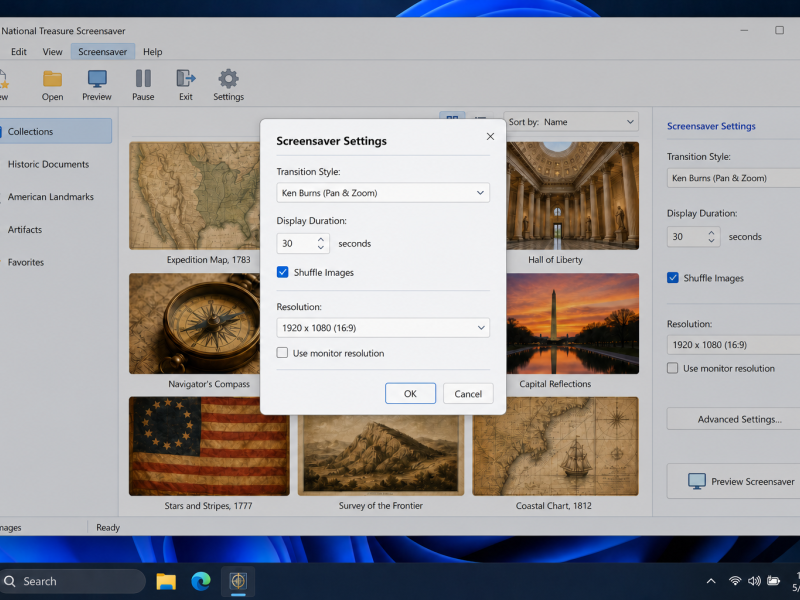Tick Use monitor resolution in right panel
This screenshot has width=800, height=600.
pyautogui.click(x=672, y=368)
